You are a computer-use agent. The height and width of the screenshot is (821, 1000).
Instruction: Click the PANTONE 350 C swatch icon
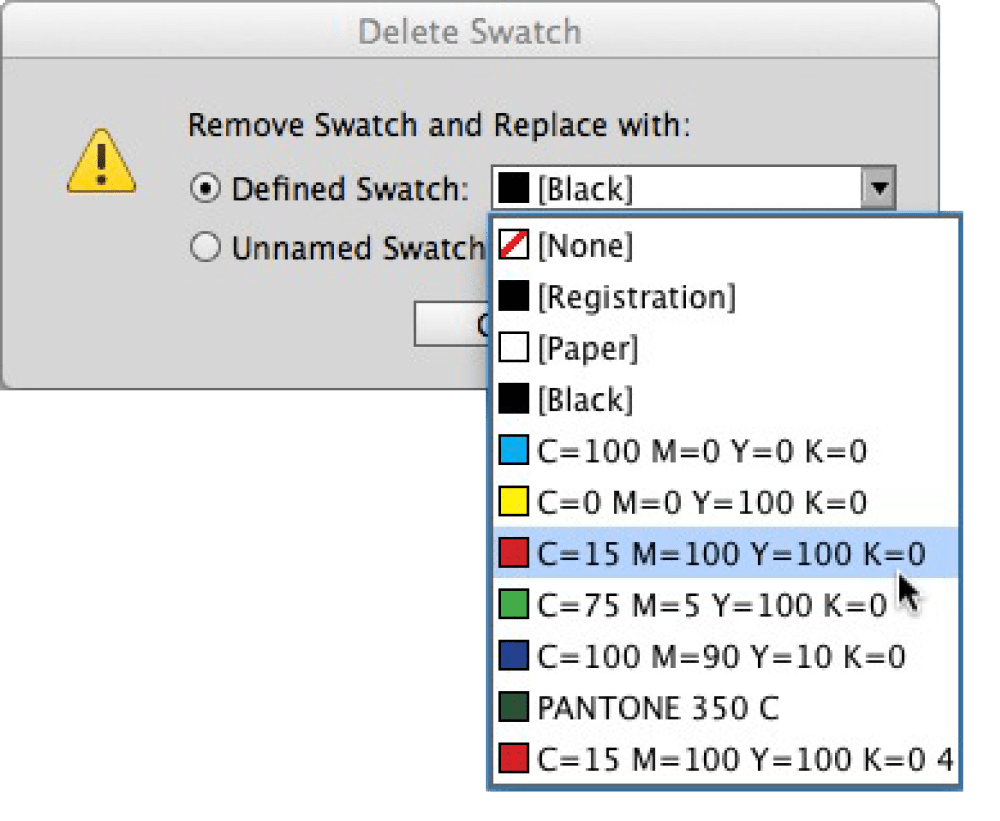(x=513, y=708)
